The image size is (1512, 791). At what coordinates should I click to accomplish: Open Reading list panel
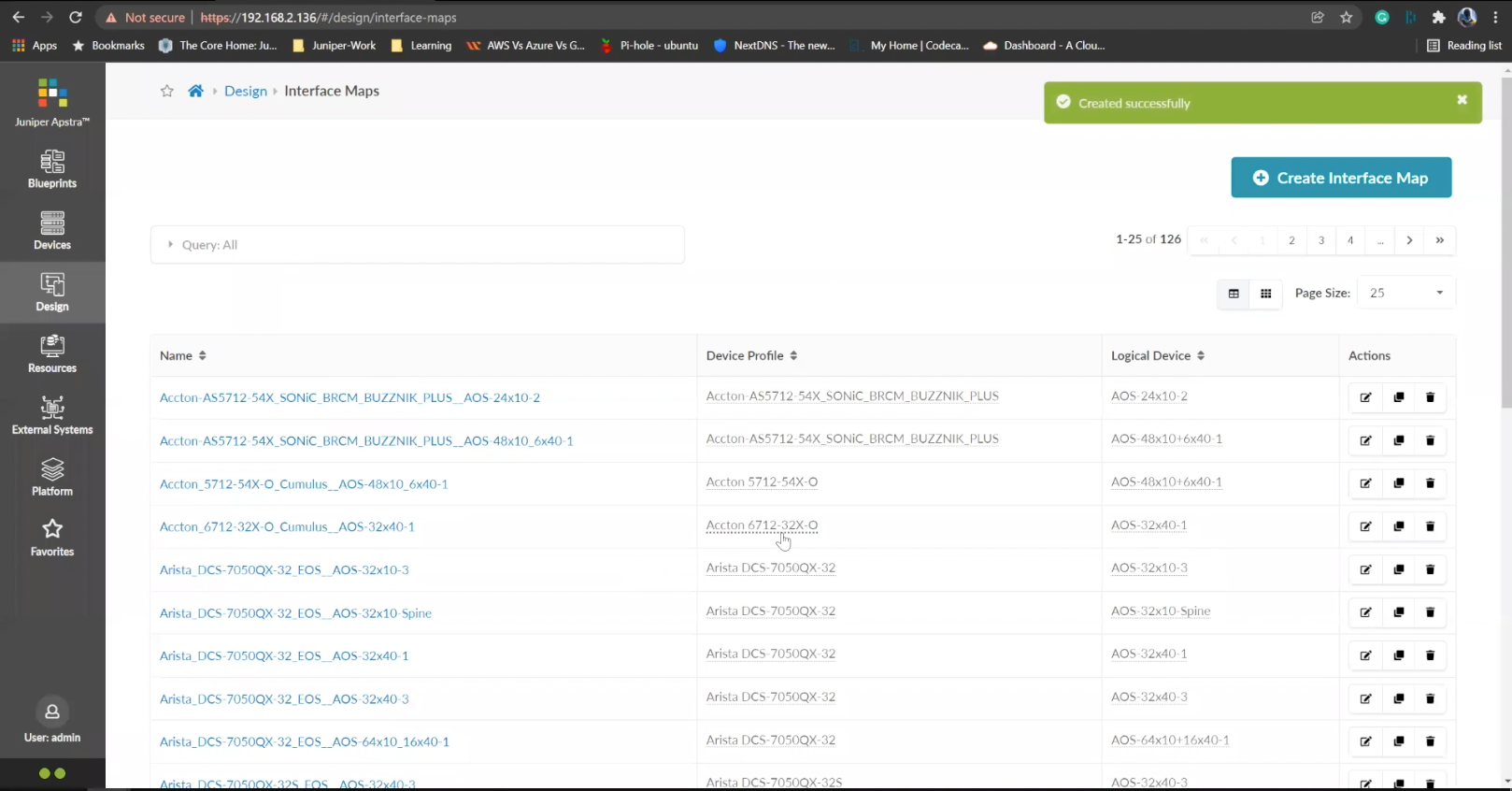pos(1464,45)
